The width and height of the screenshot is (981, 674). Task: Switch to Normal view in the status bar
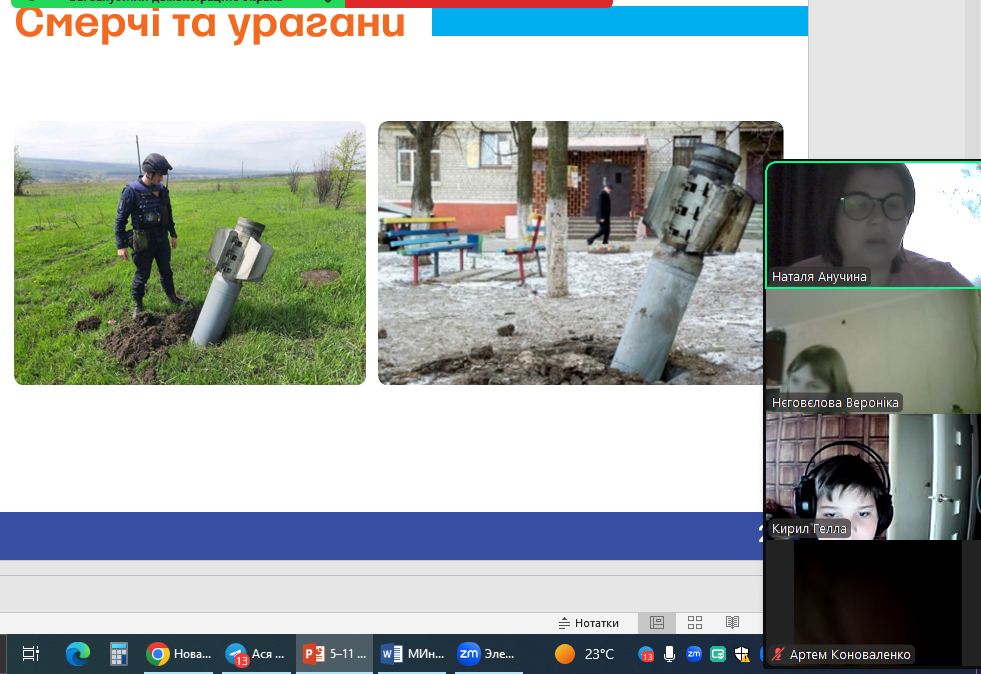pyautogui.click(x=657, y=623)
